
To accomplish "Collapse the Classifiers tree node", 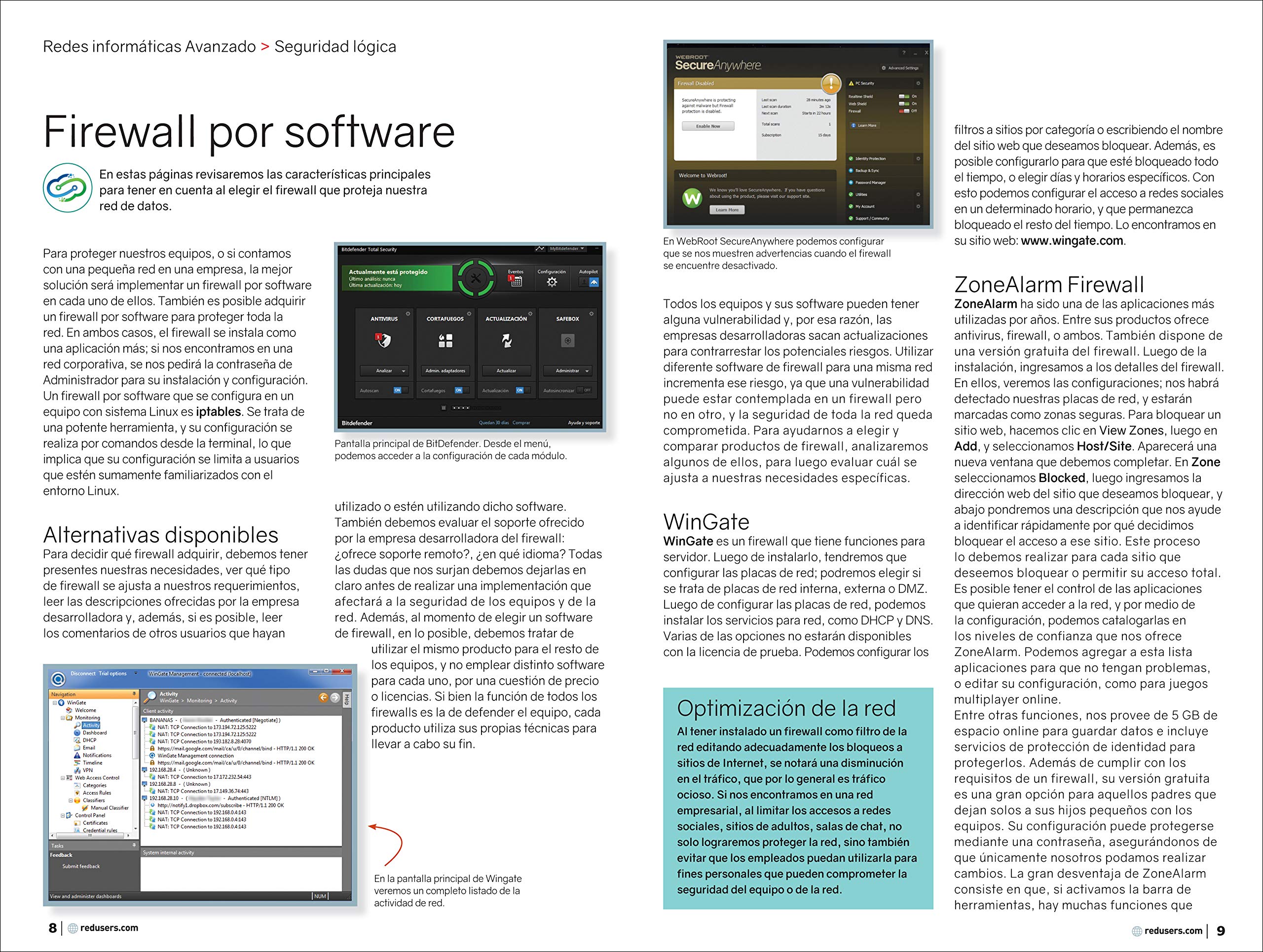I will coord(71,800).
